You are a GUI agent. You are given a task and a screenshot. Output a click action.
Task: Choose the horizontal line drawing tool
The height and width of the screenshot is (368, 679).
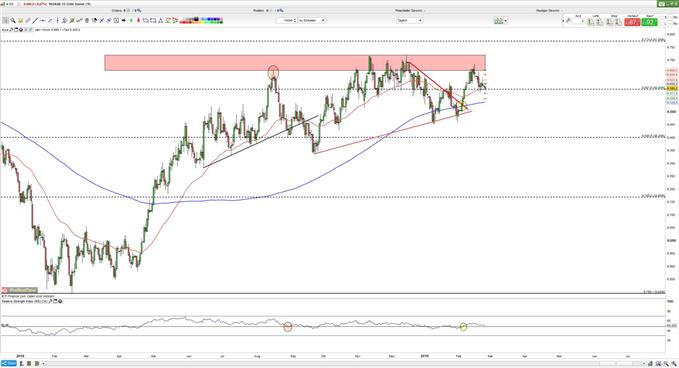coord(42,20)
